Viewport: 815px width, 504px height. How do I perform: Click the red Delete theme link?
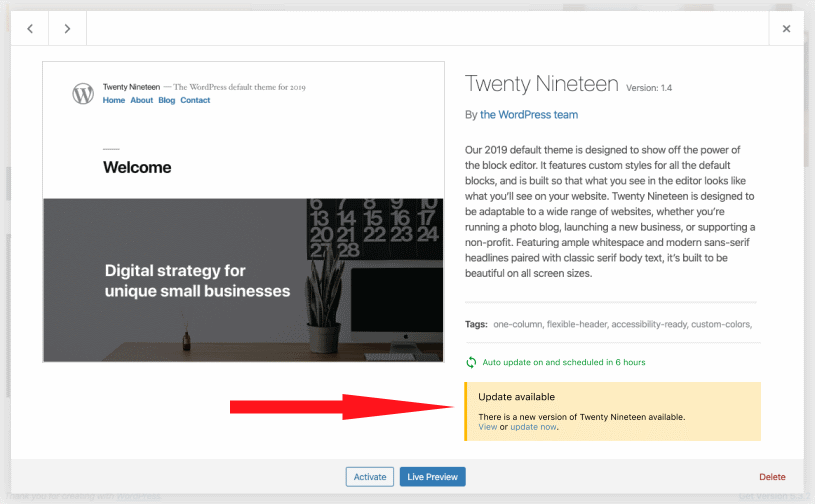point(772,477)
